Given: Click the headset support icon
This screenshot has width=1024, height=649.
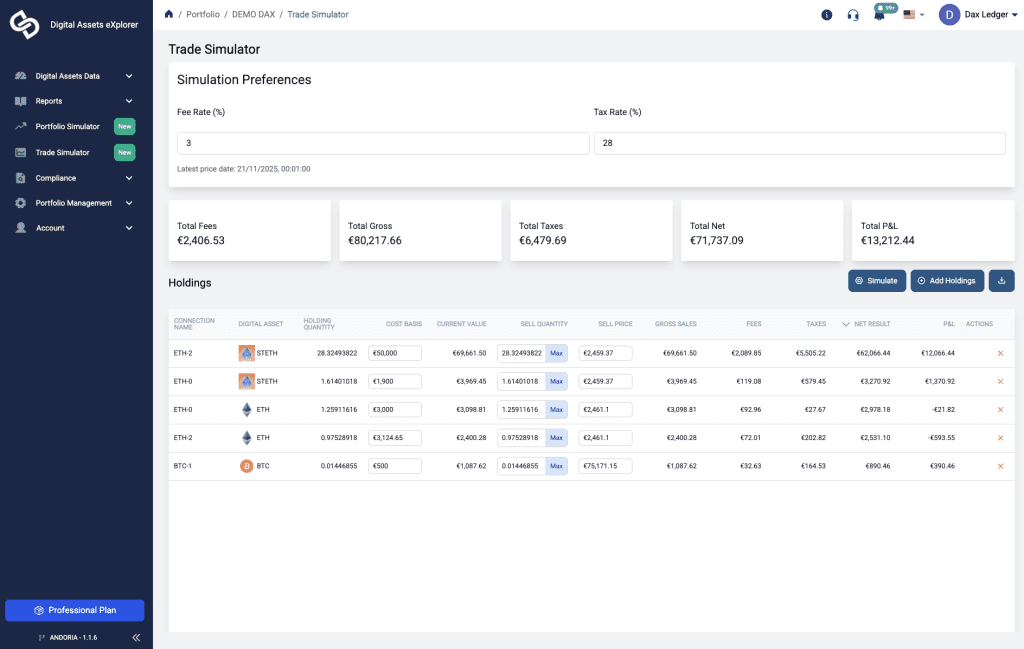Looking at the screenshot, I should [853, 15].
